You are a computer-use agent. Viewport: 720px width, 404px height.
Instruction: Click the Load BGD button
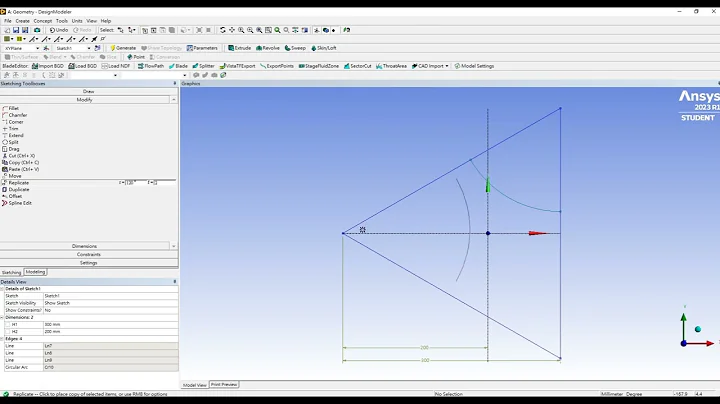click(x=83, y=66)
